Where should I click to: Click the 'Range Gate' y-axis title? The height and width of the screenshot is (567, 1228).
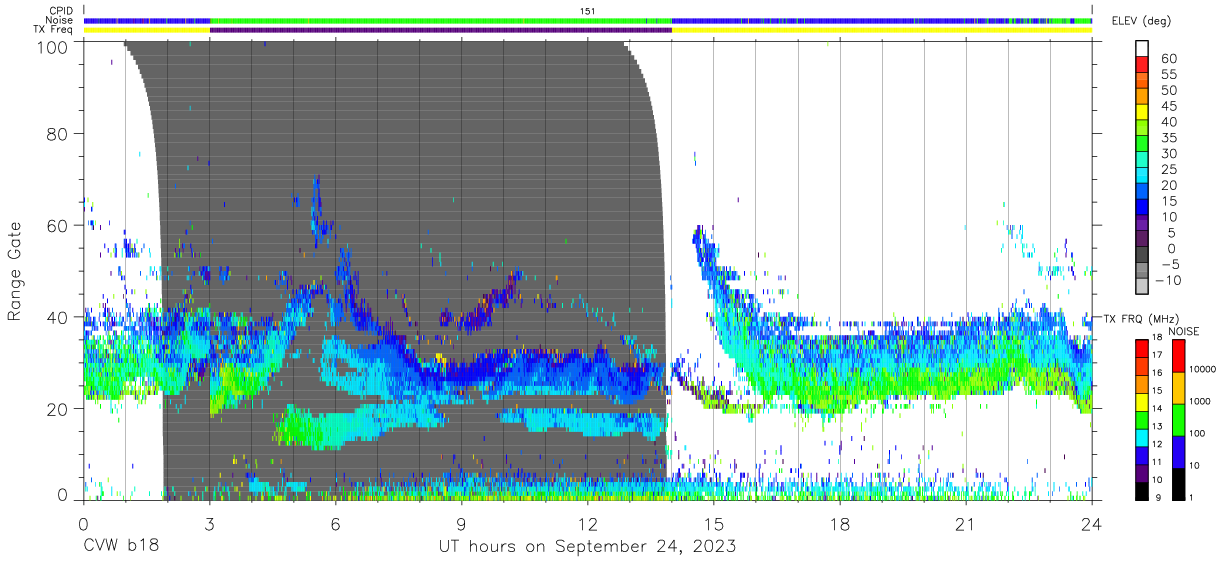(15, 272)
